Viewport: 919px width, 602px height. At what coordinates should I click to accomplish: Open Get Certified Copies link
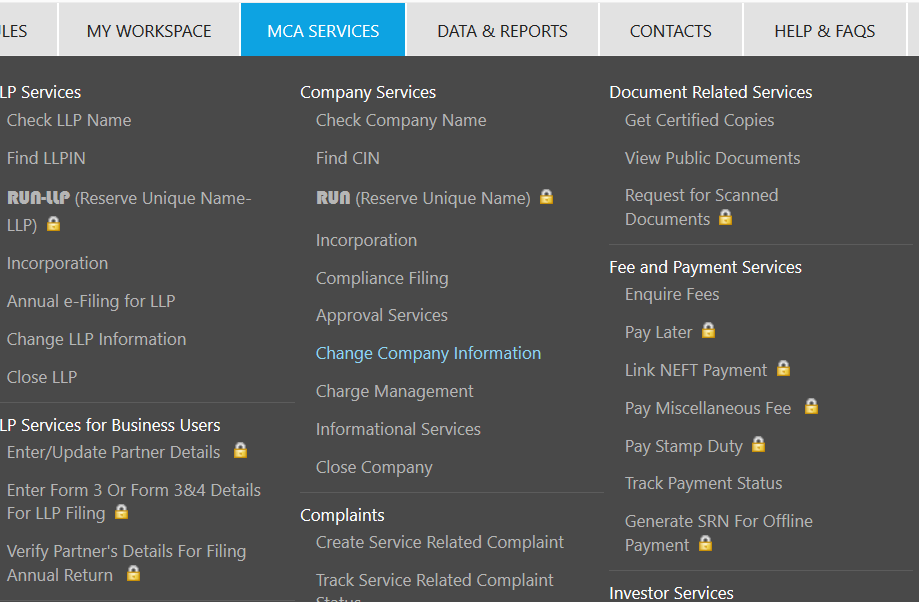tap(699, 120)
